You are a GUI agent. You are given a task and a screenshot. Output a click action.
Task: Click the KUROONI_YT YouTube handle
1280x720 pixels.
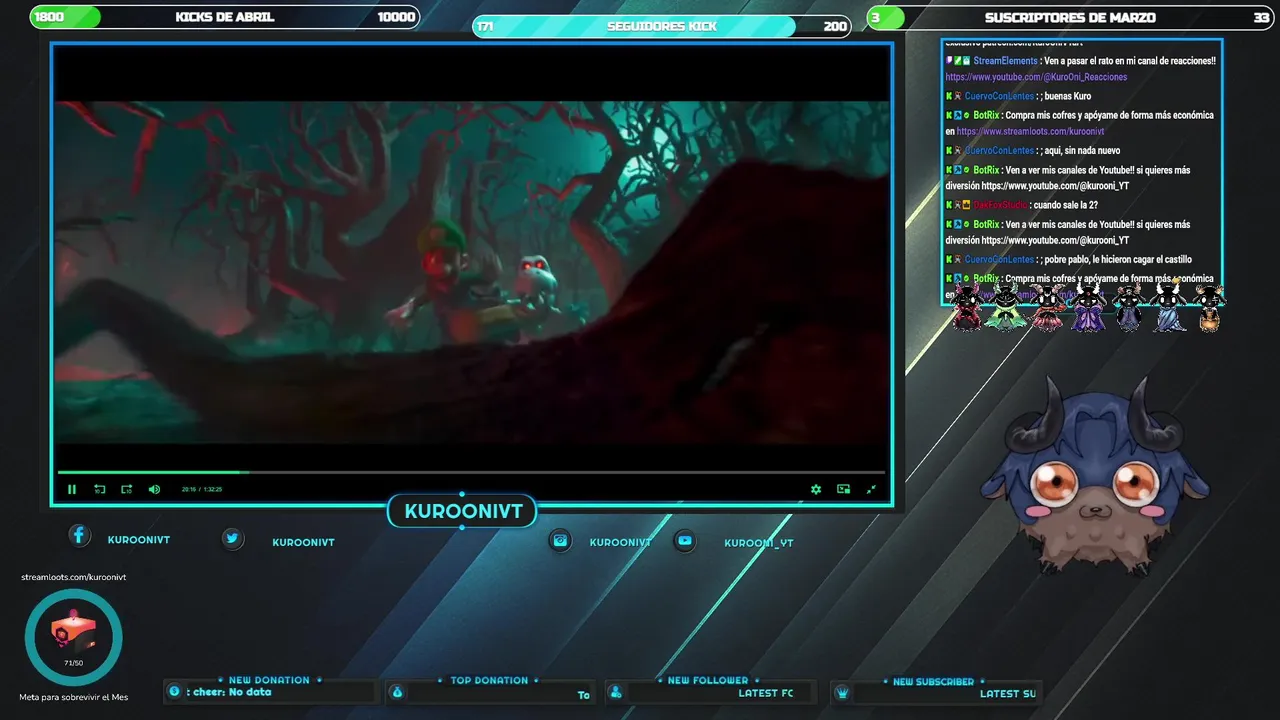pyautogui.click(x=759, y=543)
